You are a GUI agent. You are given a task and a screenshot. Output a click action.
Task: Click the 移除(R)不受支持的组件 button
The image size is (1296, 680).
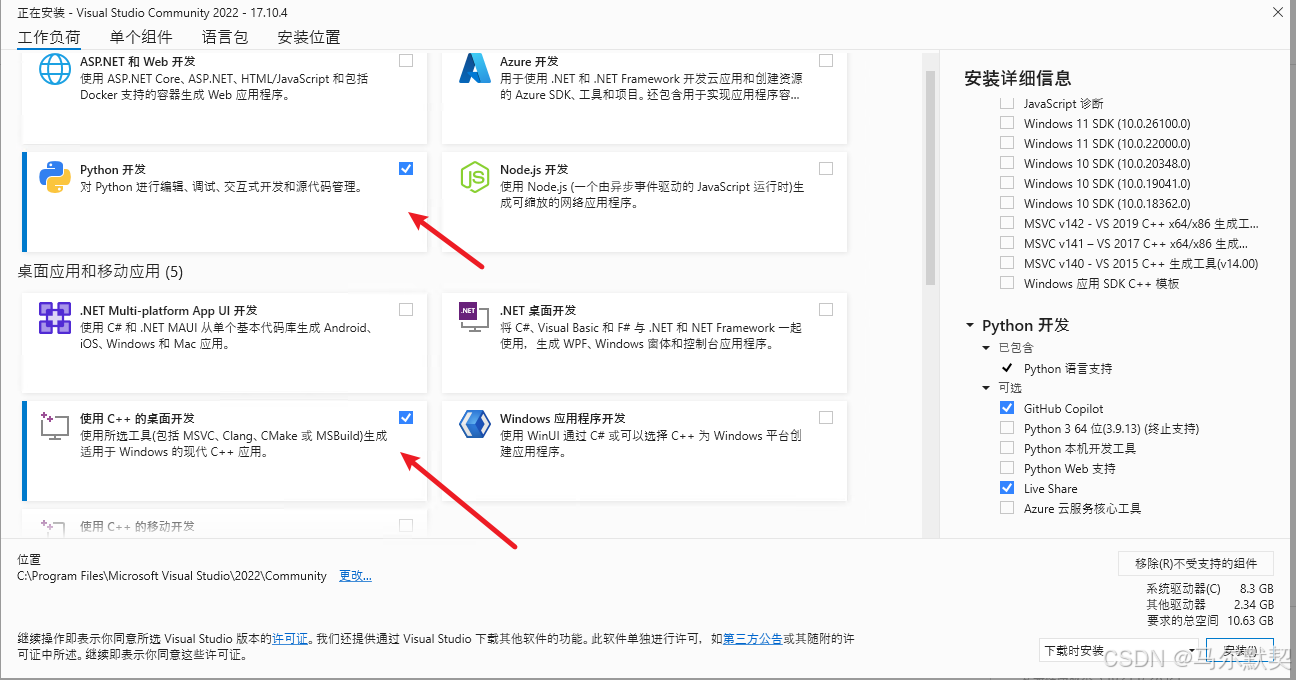[x=1196, y=563]
